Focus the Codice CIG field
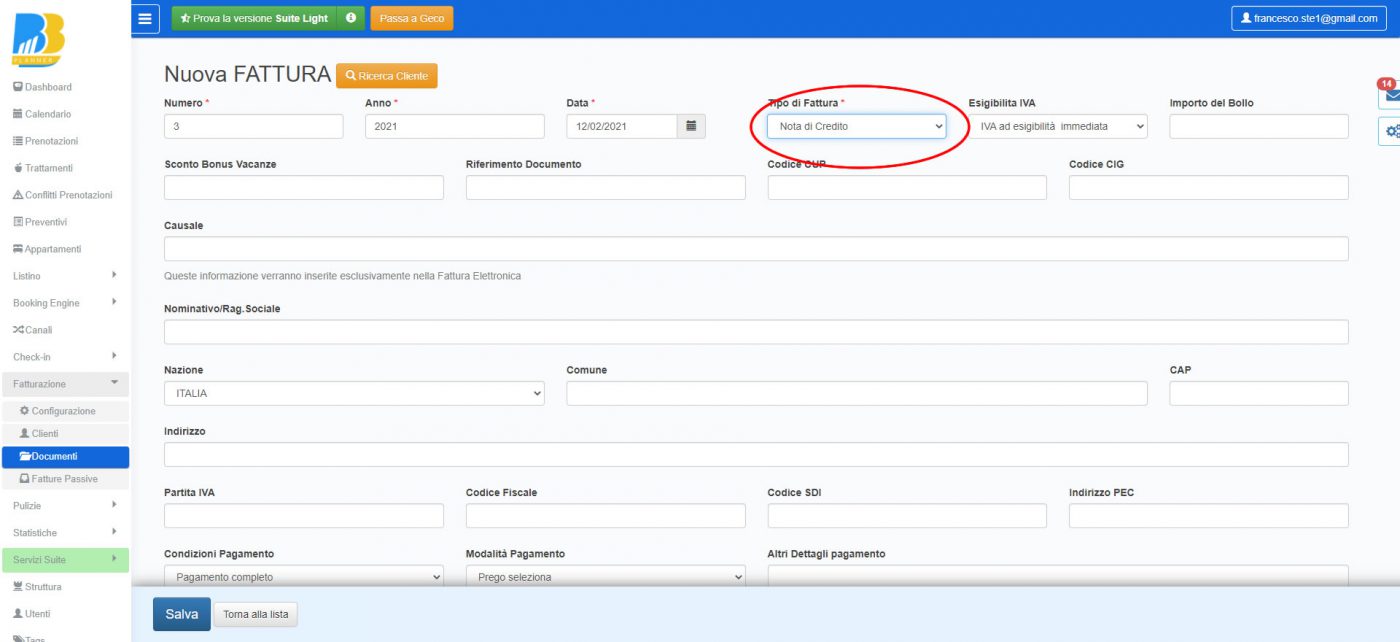 [1209, 187]
